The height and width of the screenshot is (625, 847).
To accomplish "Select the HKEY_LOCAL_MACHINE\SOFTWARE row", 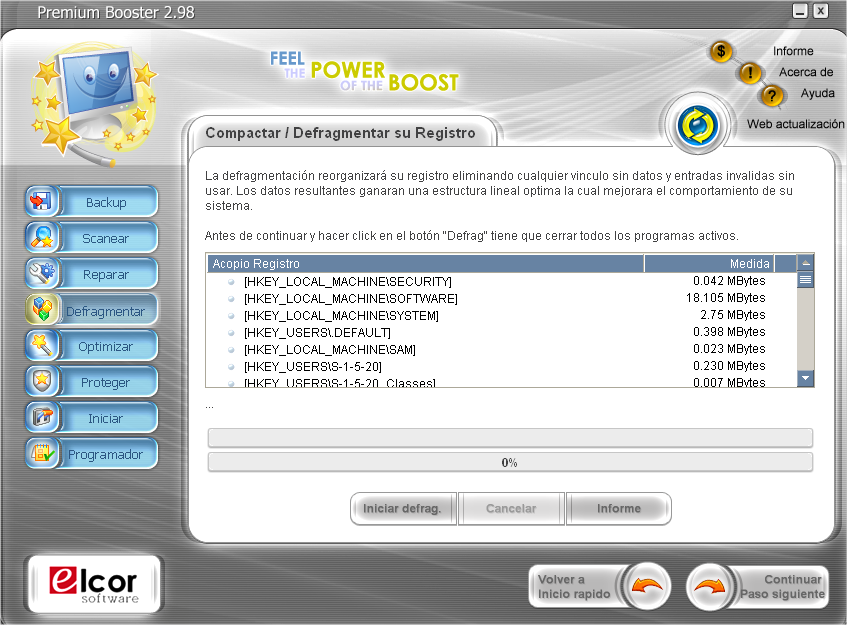I will (501, 298).
